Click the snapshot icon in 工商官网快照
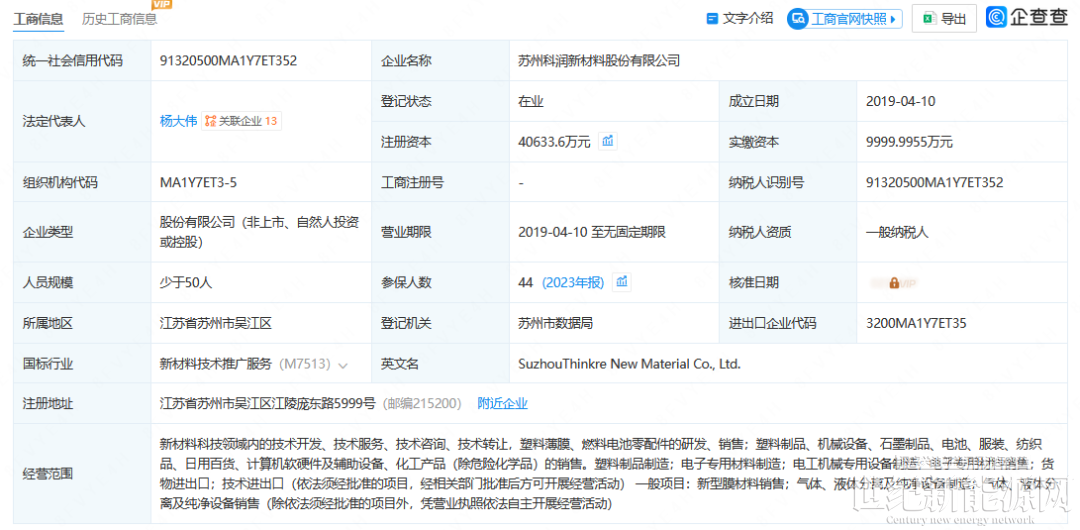1080x530 pixels. 799,19
